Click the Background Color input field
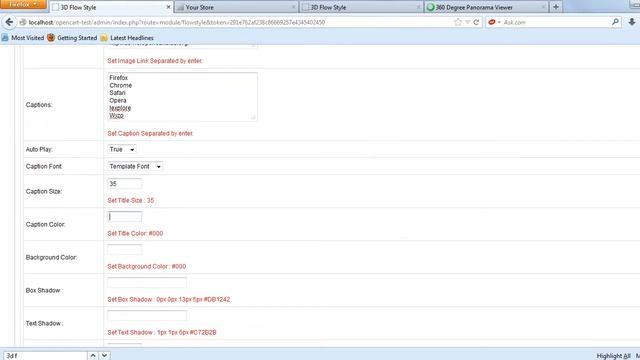Screen dimensions: 640x360 (124, 250)
